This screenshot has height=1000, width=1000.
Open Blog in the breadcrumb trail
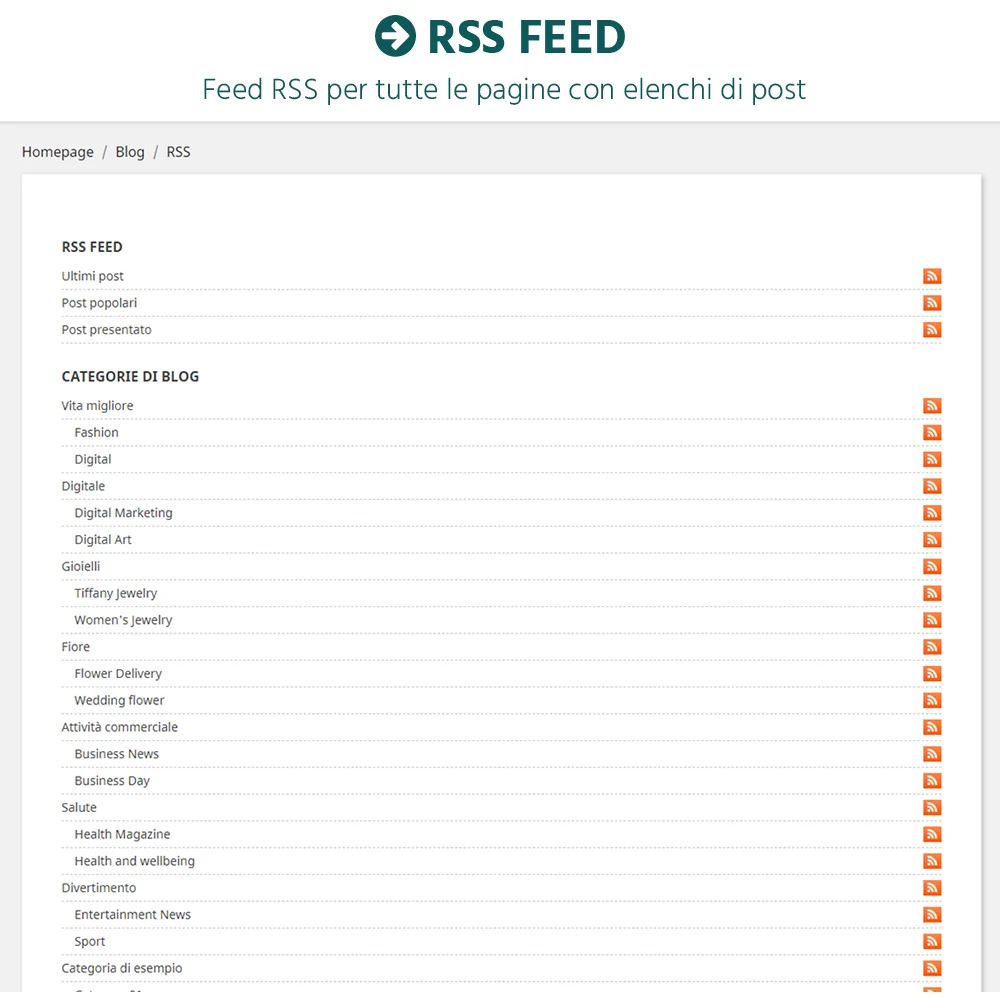tap(130, 152)
